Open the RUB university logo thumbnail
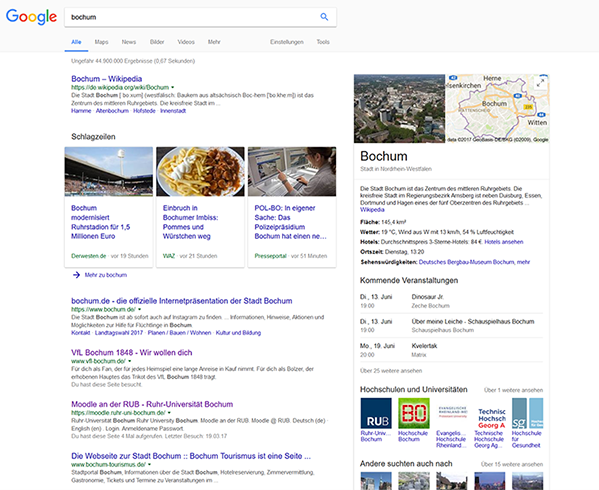The image size is (599, 490). [x=376, y=413]
